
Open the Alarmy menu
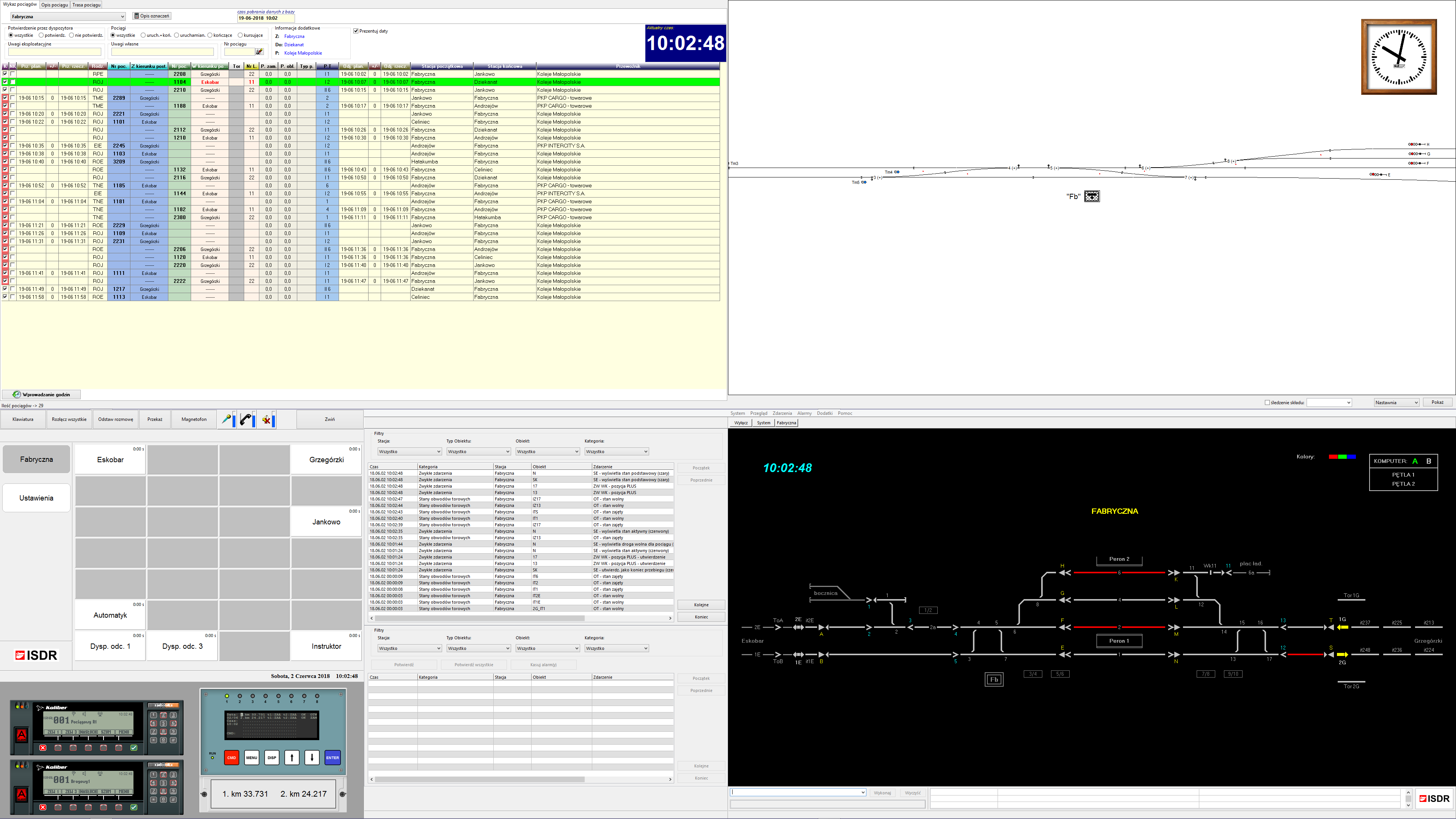[x=804, y=413]
